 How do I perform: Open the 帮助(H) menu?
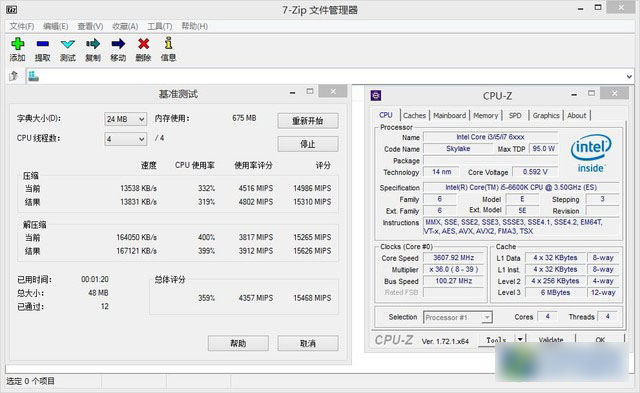point(195,27)
